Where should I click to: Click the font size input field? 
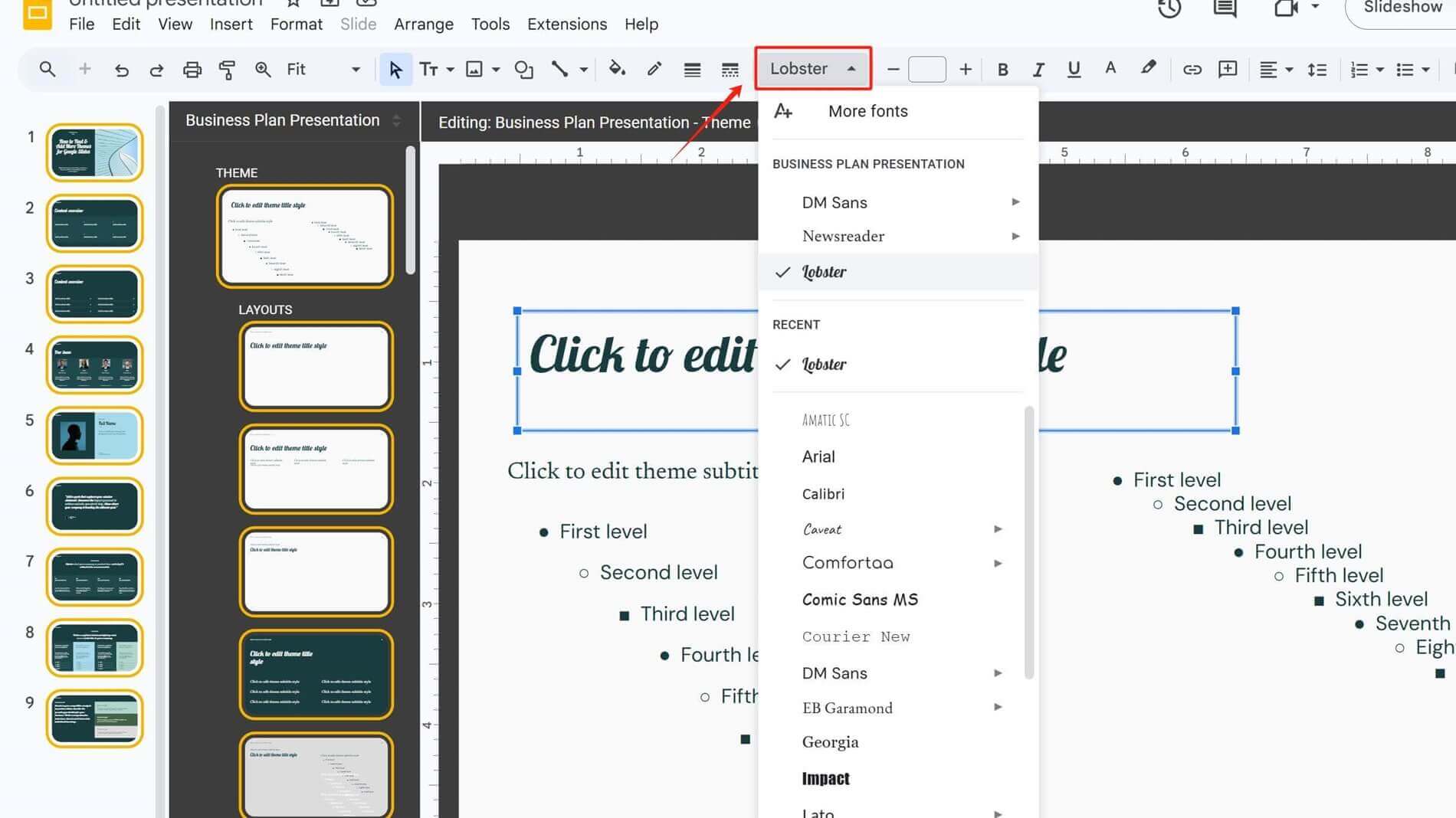pos(927,70)
